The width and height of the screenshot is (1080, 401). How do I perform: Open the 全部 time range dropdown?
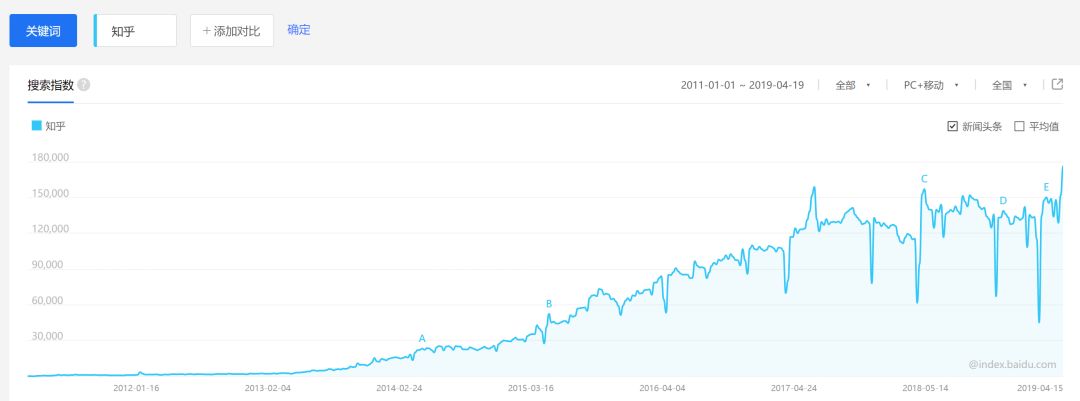[x=853, y=85]
